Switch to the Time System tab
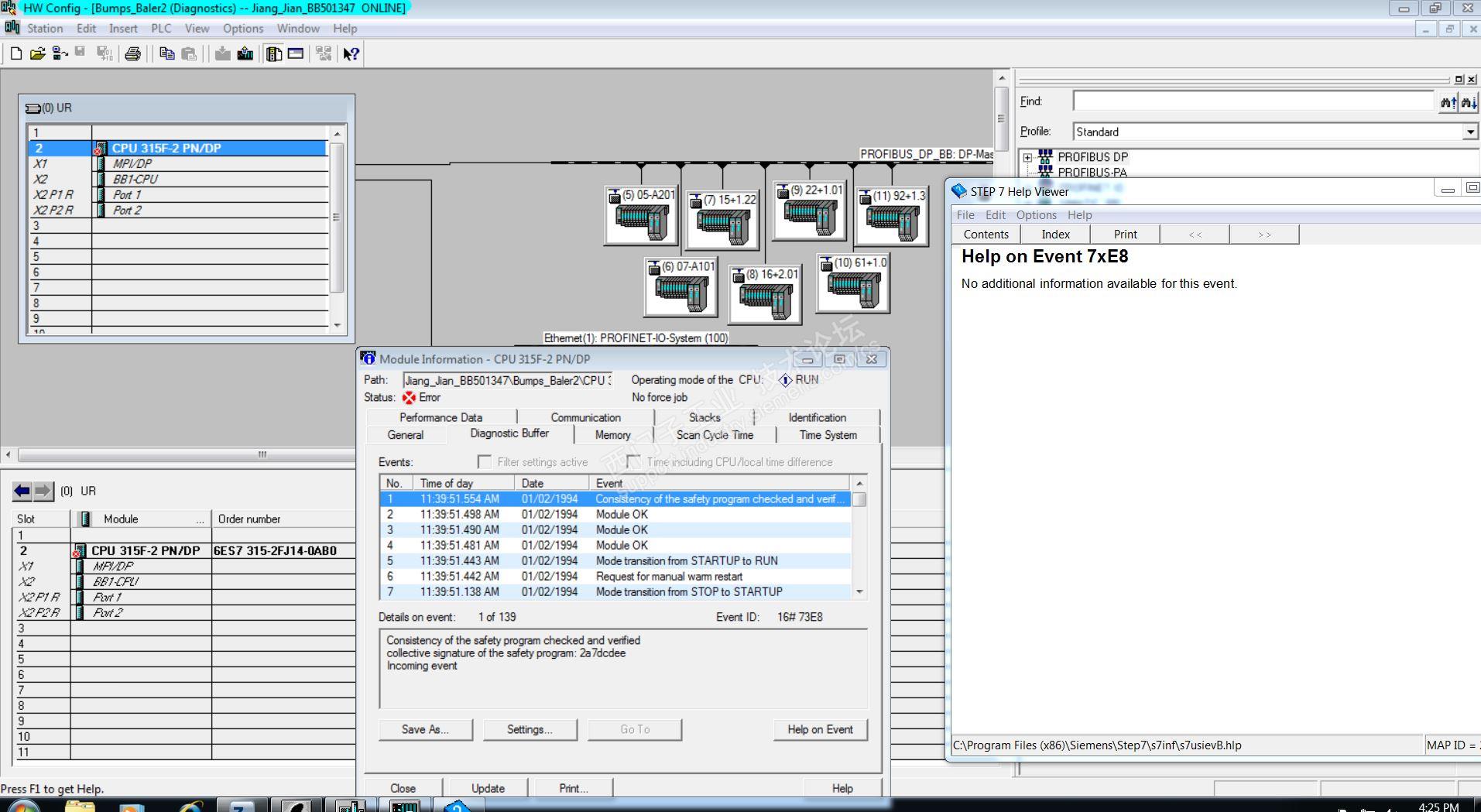 click(828, 435)
